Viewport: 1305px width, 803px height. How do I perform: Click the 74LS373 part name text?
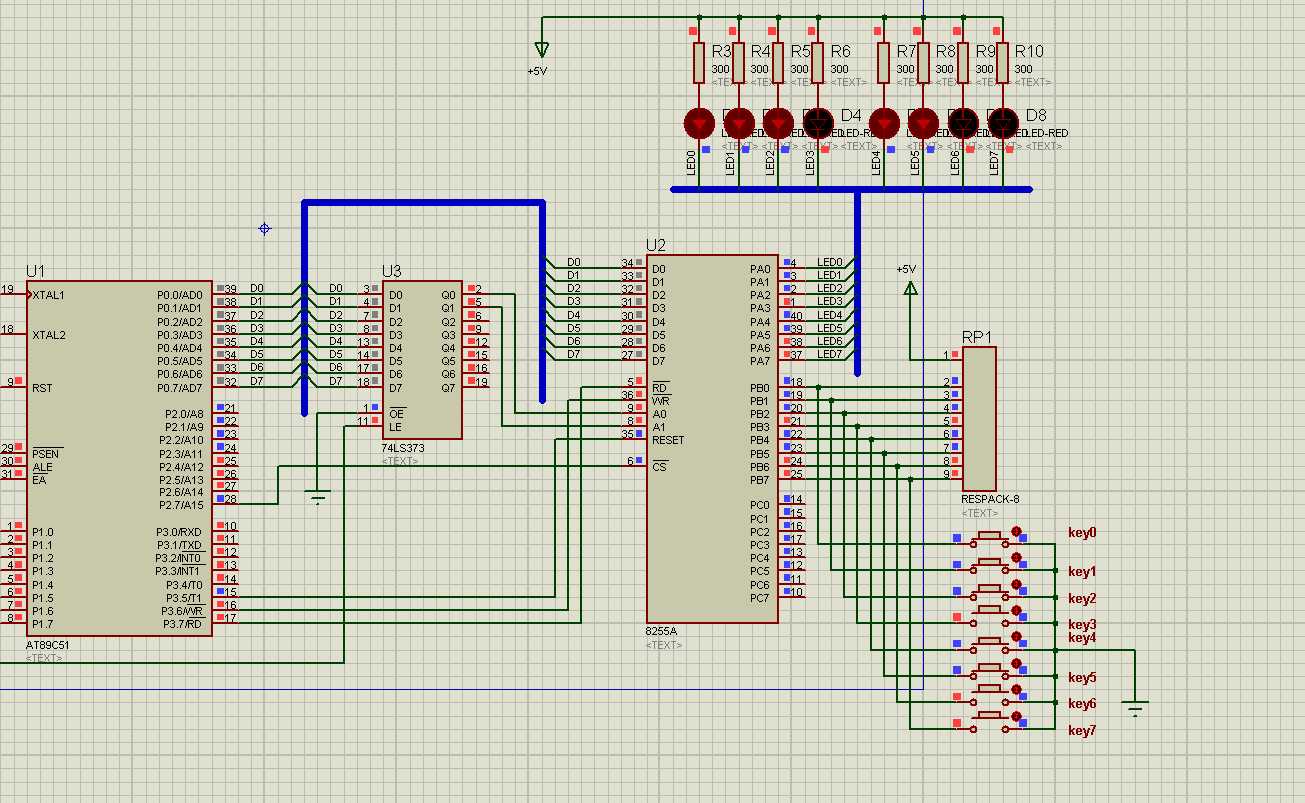click(x=403, y=448)
